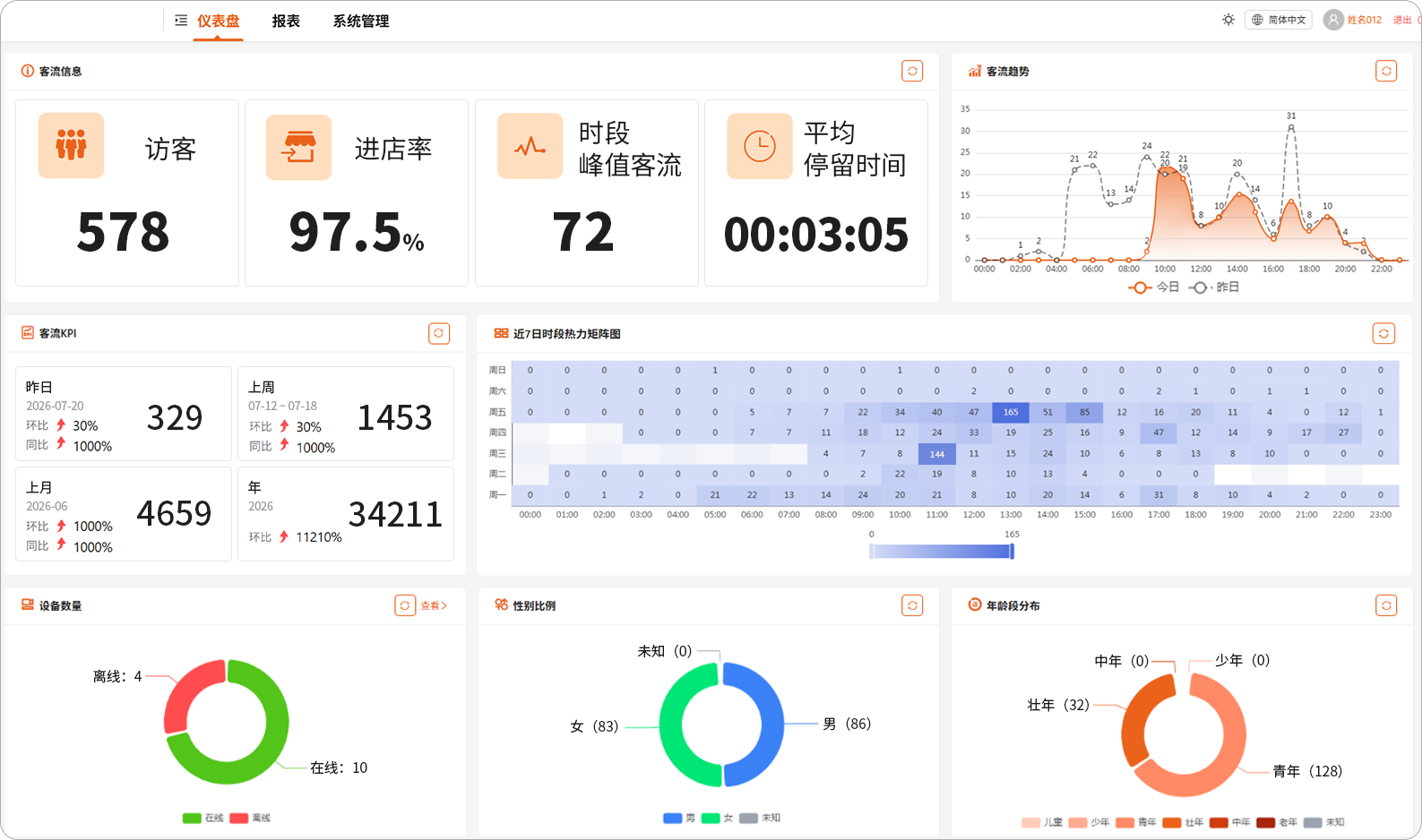Click the visitor count 578

[123, 233]
